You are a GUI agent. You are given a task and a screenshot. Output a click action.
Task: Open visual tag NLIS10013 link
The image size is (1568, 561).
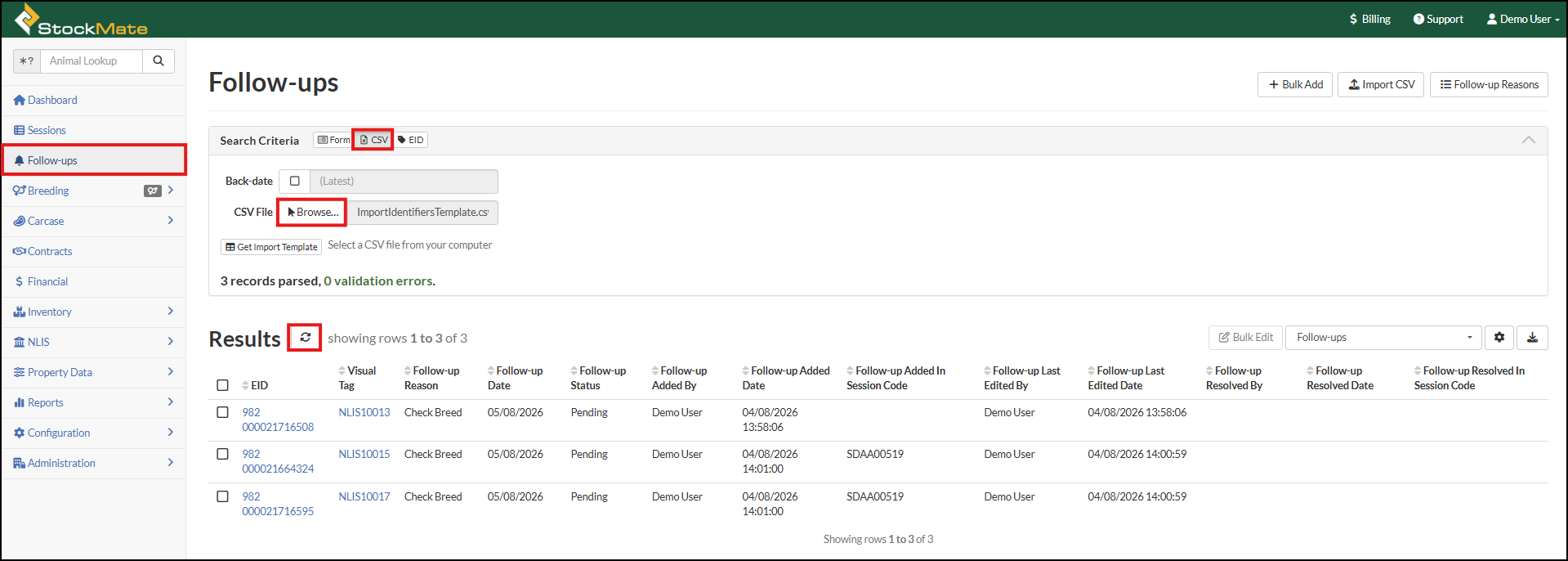coord(364,412)
